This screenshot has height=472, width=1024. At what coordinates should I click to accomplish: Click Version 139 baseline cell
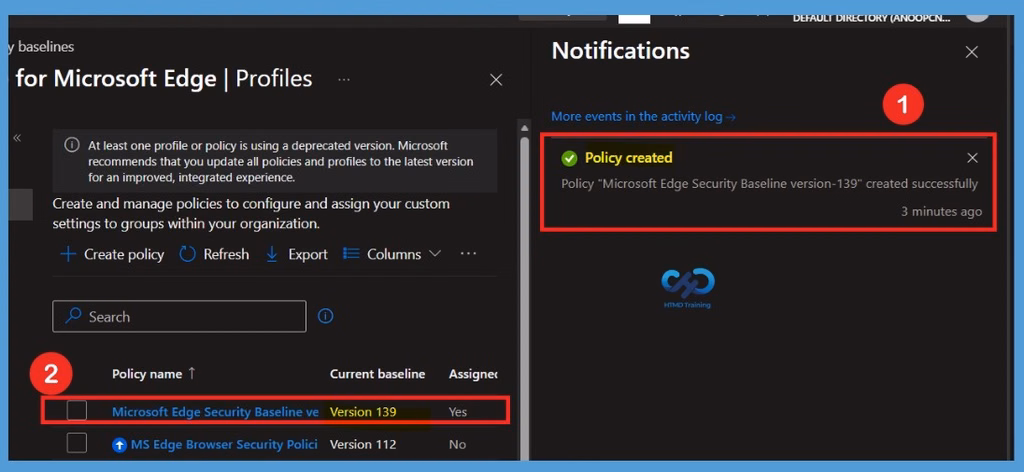363,412
